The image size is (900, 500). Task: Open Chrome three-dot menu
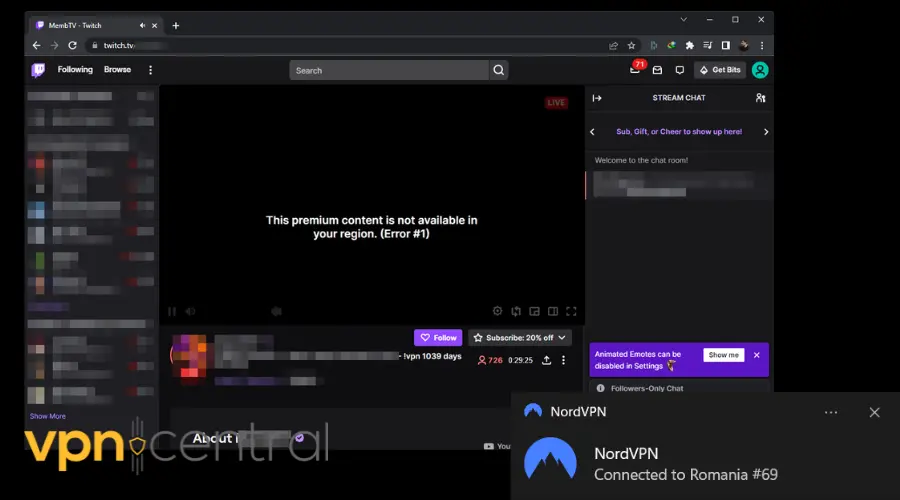pos(762,45)
